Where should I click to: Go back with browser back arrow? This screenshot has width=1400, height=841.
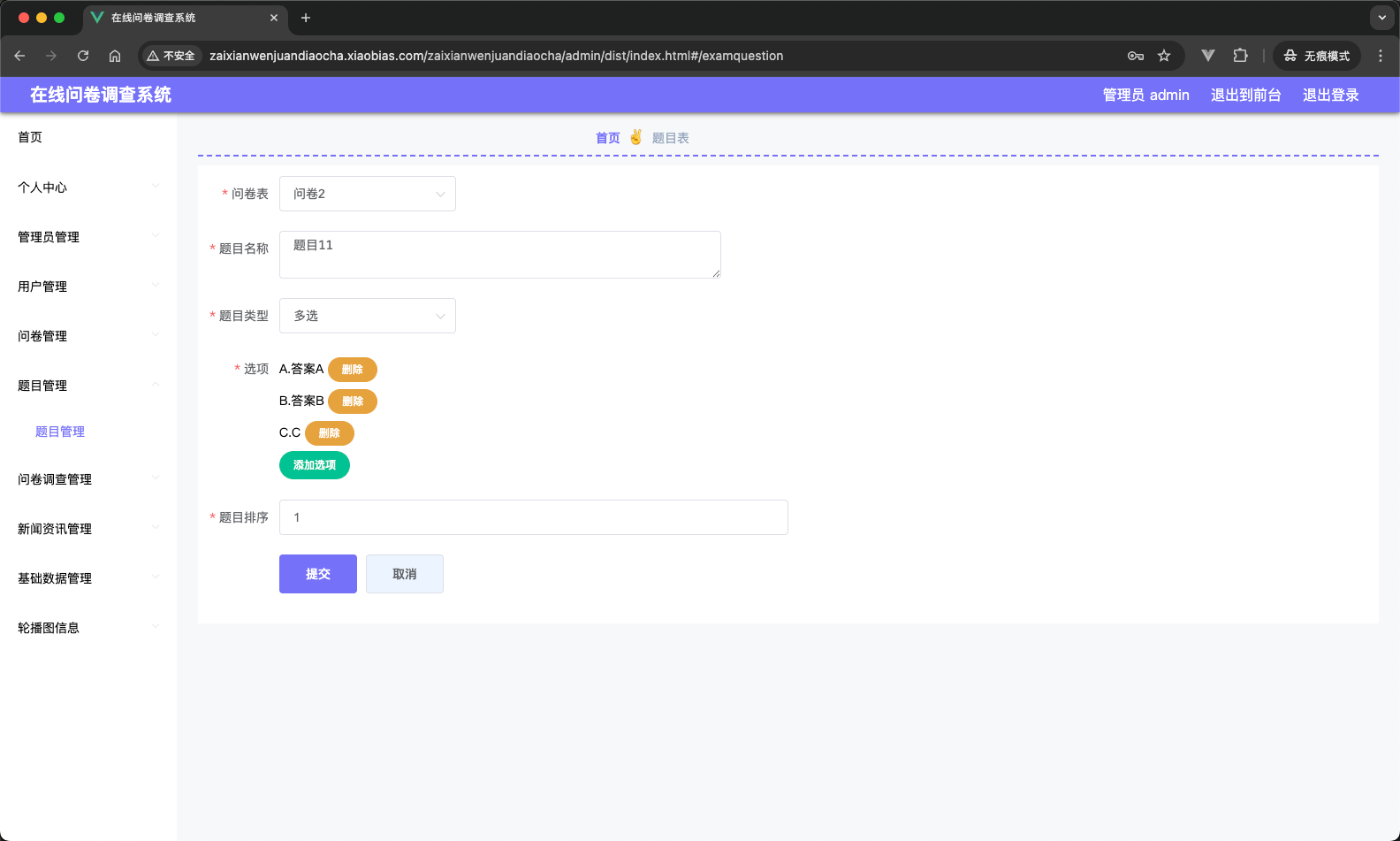pyautogui.click(x=19, y=56)
